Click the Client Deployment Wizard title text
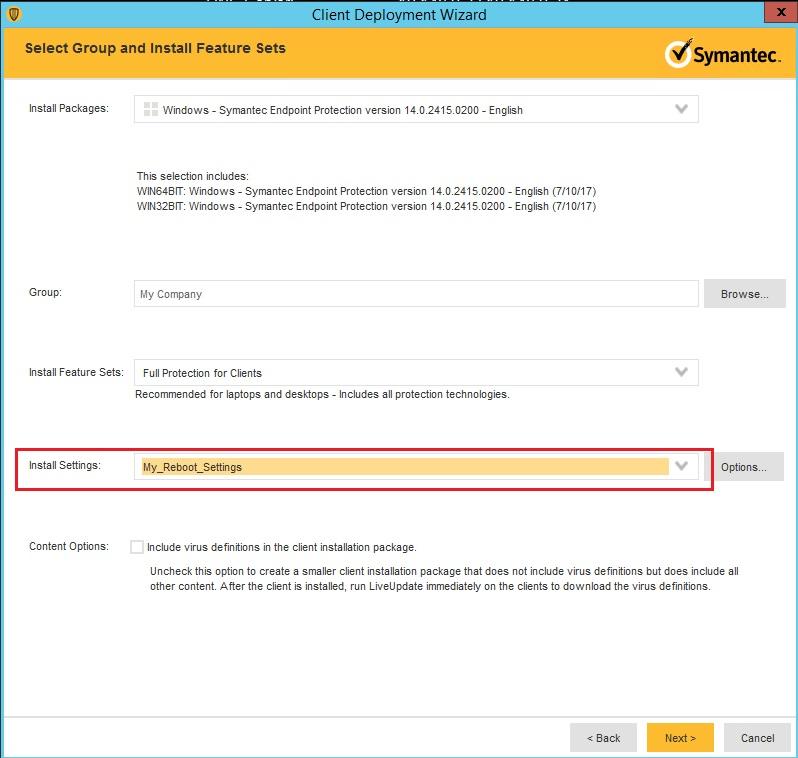This screenshot has height=758, width=798. tap(399, 15)
